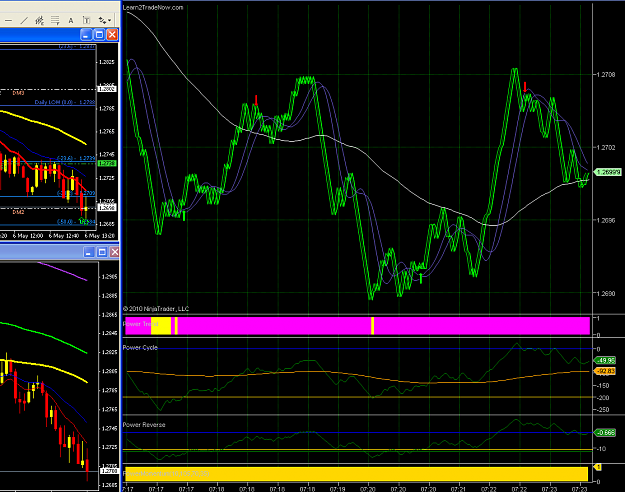Image resolution: width=625 pixels, height=492 pixels.
Task: Select the horizontal line drawing tool
Action: [9, 20]
